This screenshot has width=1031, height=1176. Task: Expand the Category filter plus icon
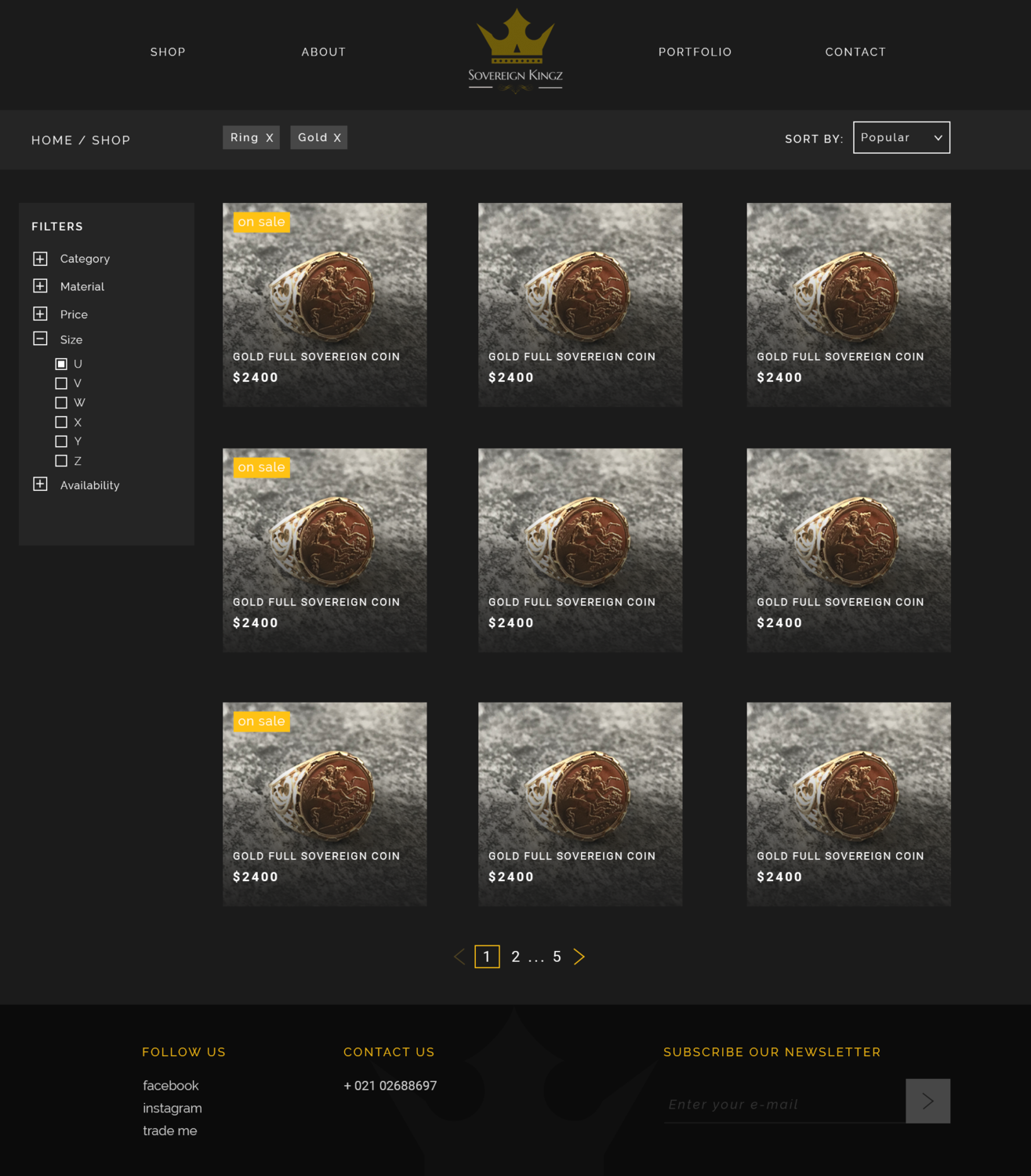point(40,259)
